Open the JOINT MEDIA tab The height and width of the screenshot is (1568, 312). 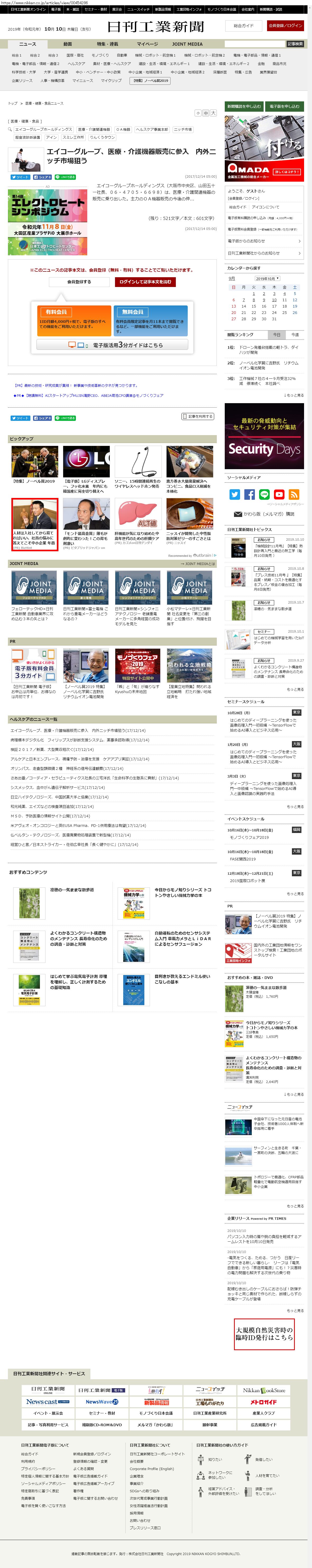click(187, 44)
